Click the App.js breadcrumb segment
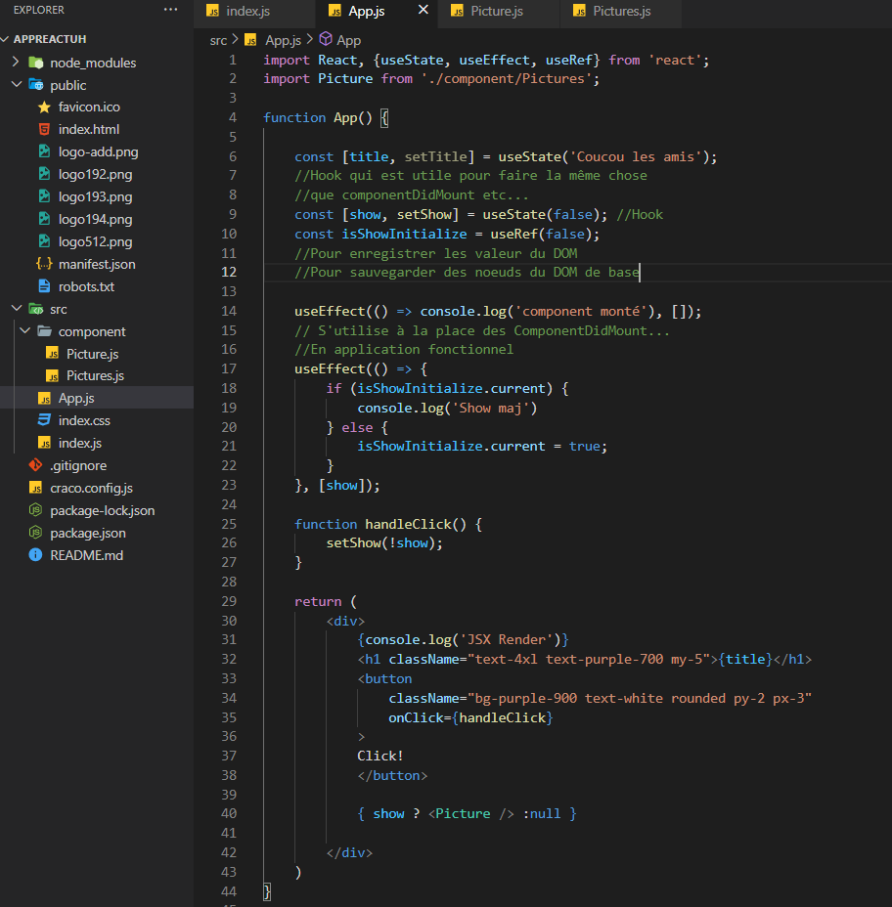Viewport: 892px width, 907px height. pyautogui.click(x=283, y=40)
